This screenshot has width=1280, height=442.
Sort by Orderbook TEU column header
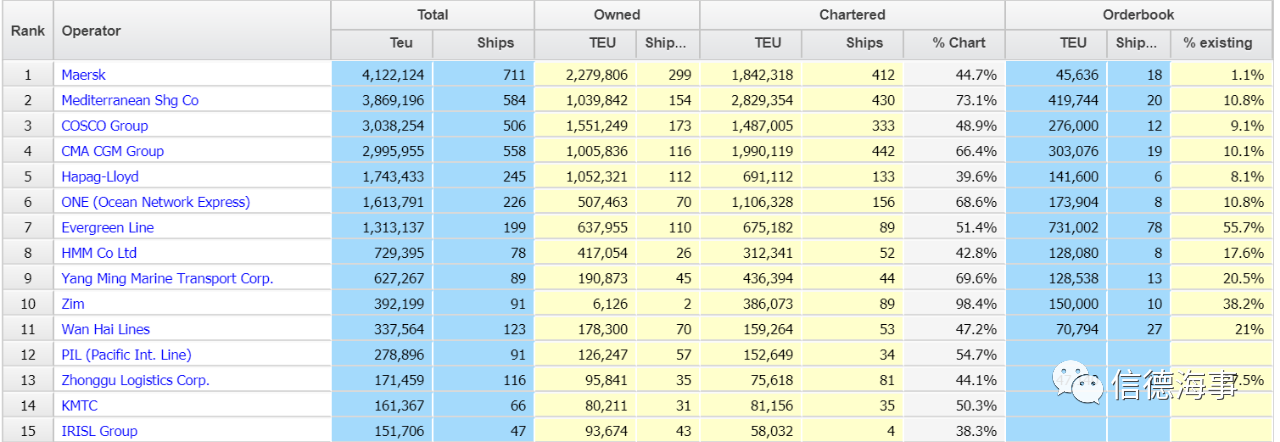pyautogui.click(x=1056, y=43)
